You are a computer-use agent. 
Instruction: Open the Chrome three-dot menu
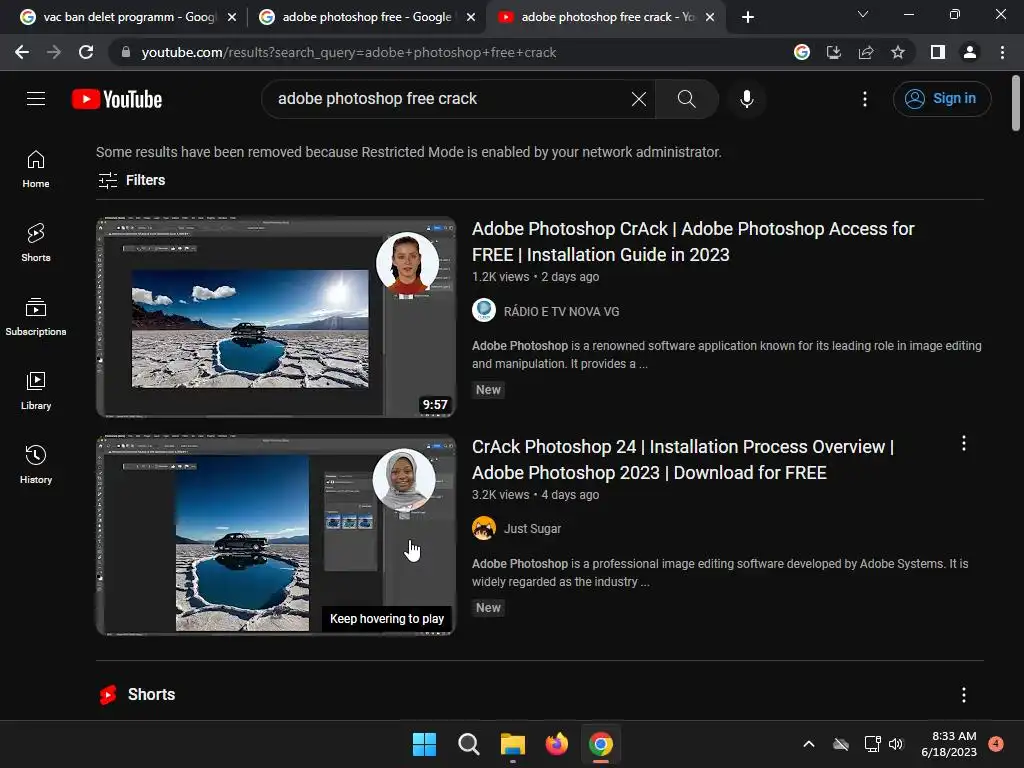(1002, 52)
